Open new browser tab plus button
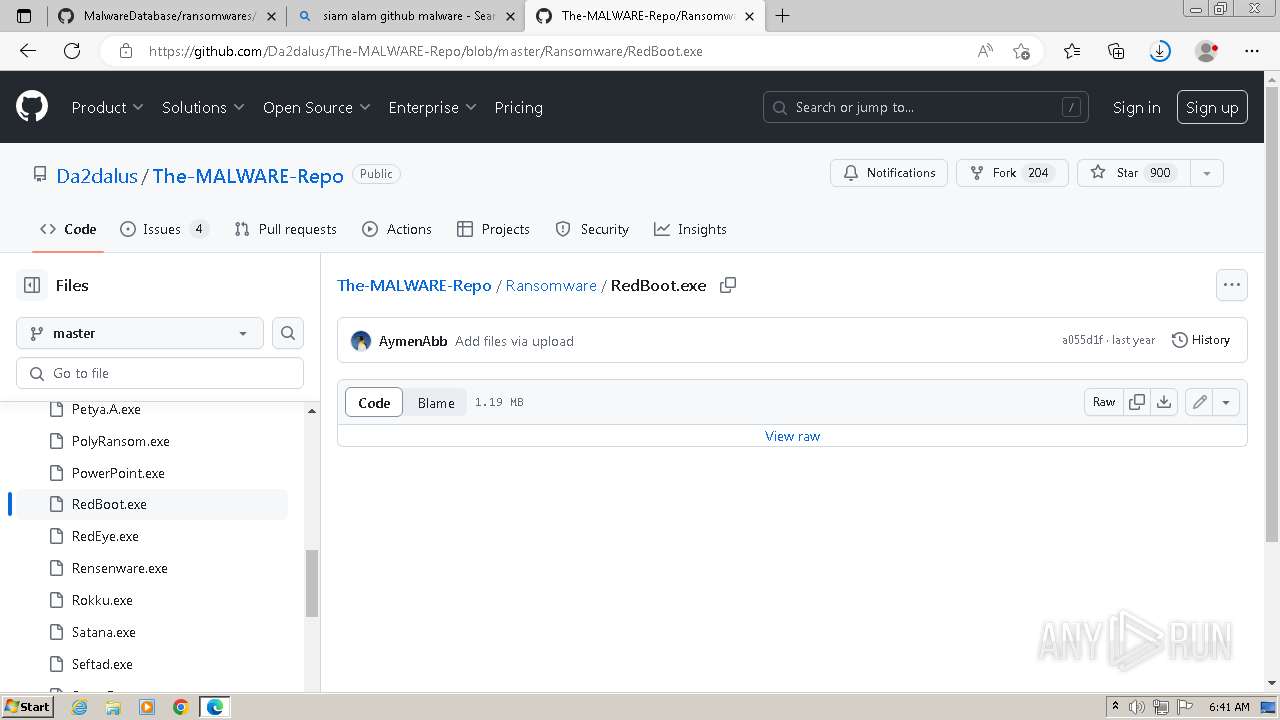The height and width of the screenshot is (720, 1280). pyautogui.click(x=782, y=16)
